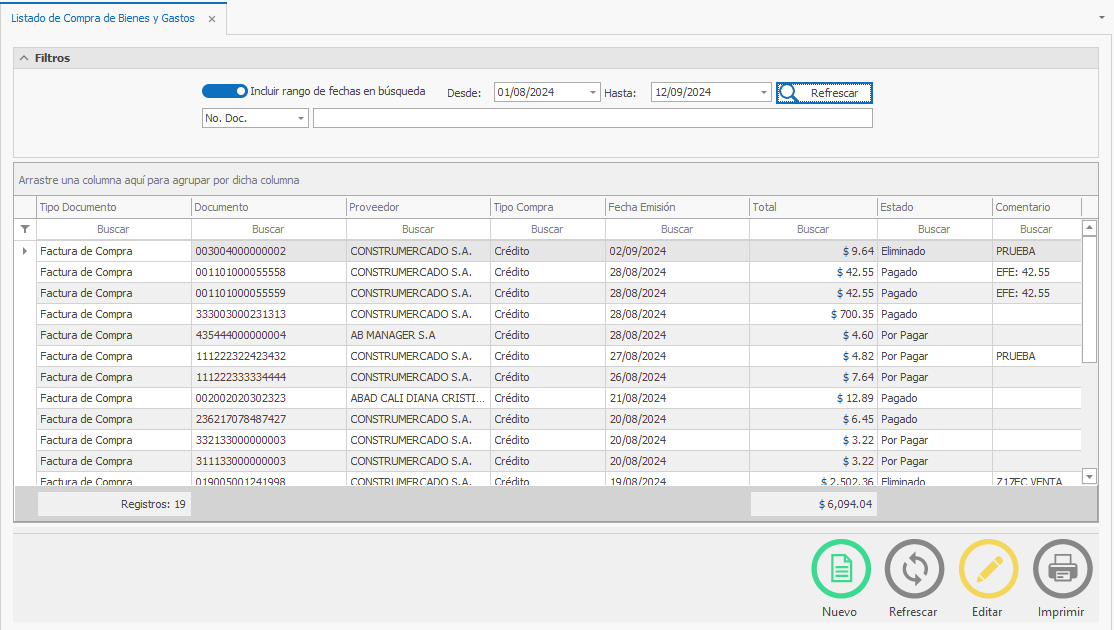
Task: Click the green Nuevo document icon
Action: coord(840,569)
